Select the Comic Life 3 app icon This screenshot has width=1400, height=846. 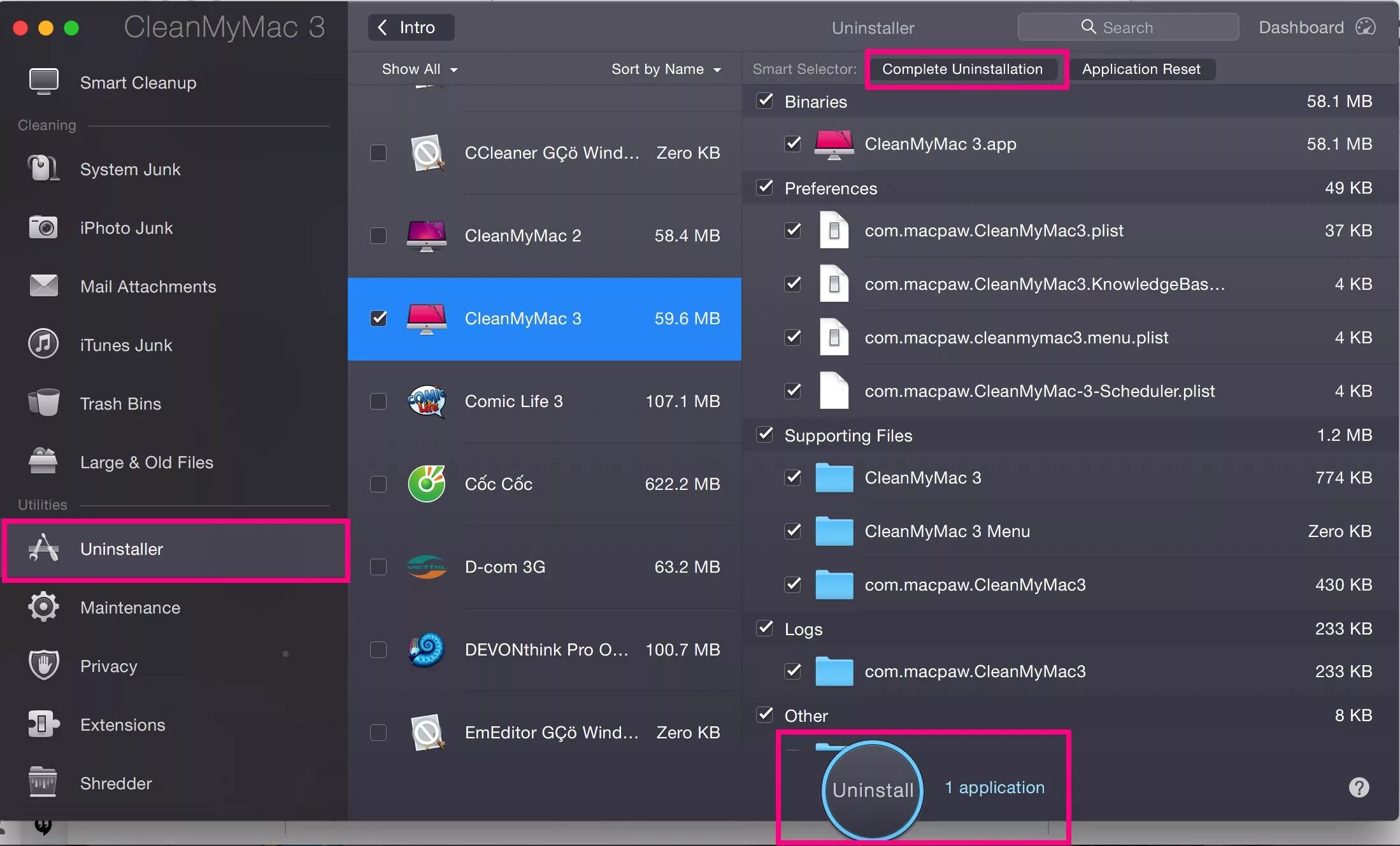(x=426, y=401)
